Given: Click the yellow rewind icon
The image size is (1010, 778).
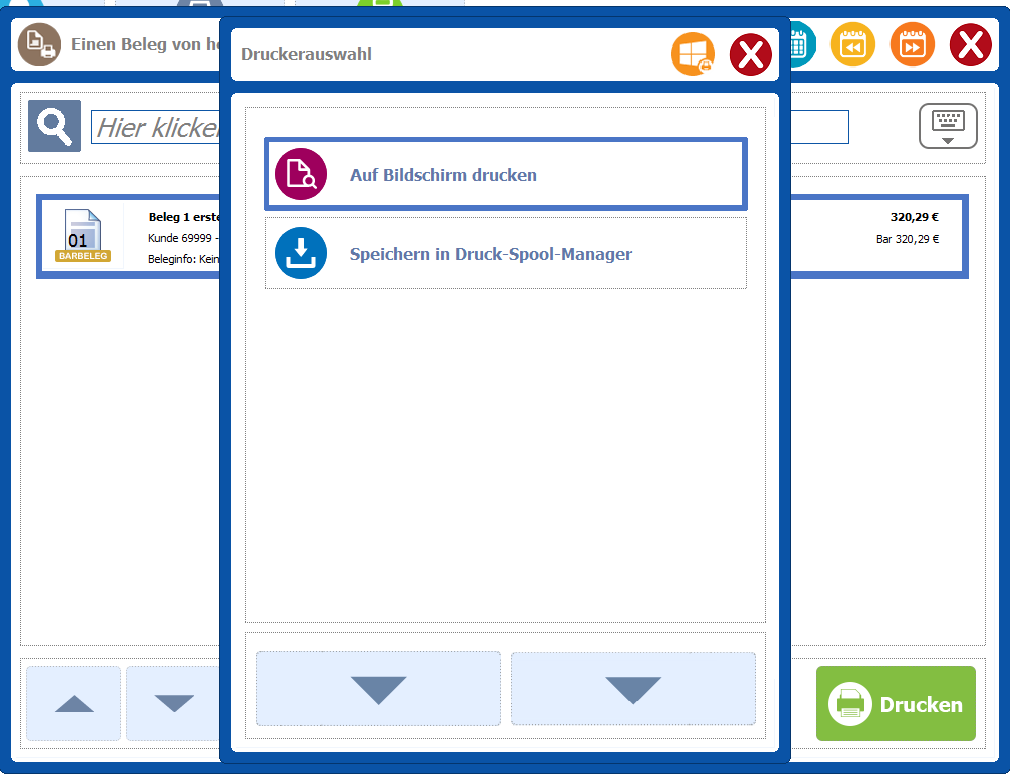Looking at the screenshot, I should 852,45.
